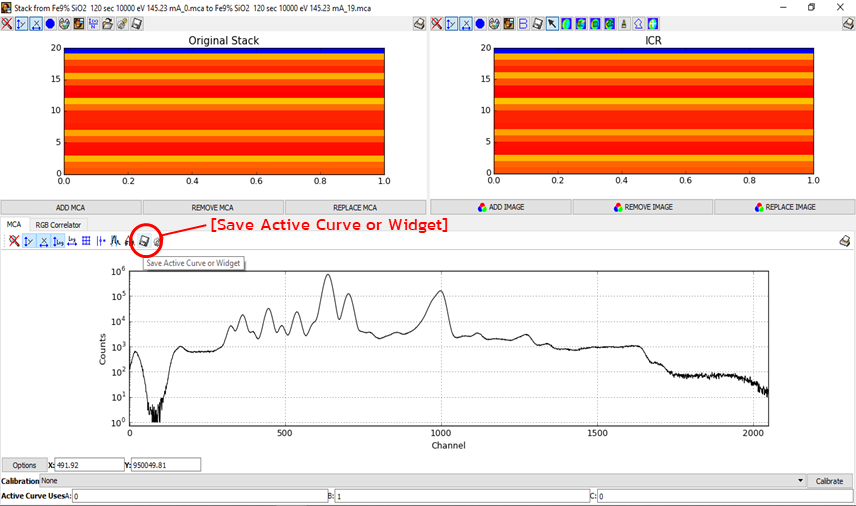Click the X coordinate field showing 491.92
Image resolution: width=856 pixels, height=506 pixels.
click(90, 465)
